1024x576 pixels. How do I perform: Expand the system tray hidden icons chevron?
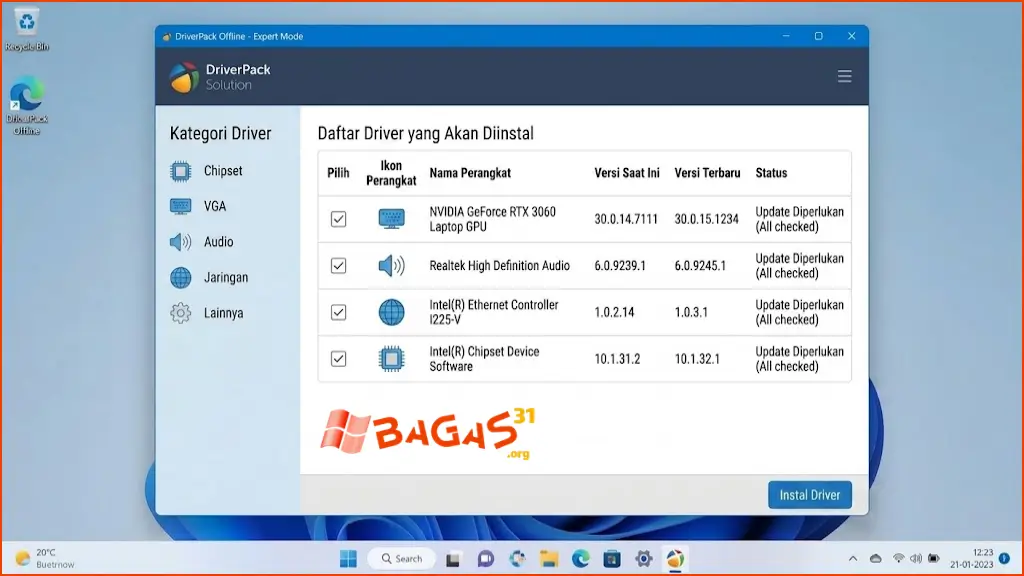click(x=852, y=558)
